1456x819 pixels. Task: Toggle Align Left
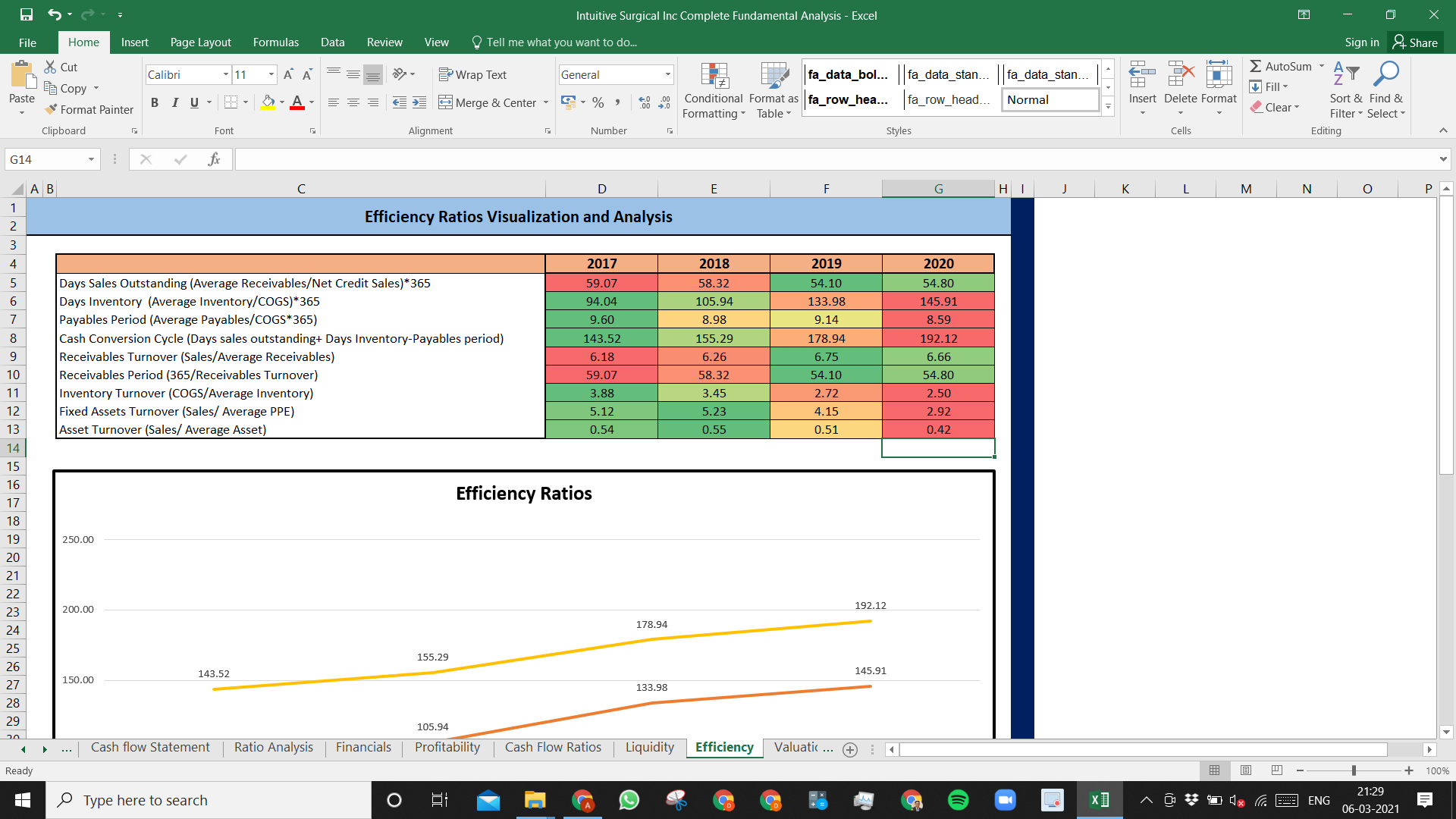pos(333,102)
